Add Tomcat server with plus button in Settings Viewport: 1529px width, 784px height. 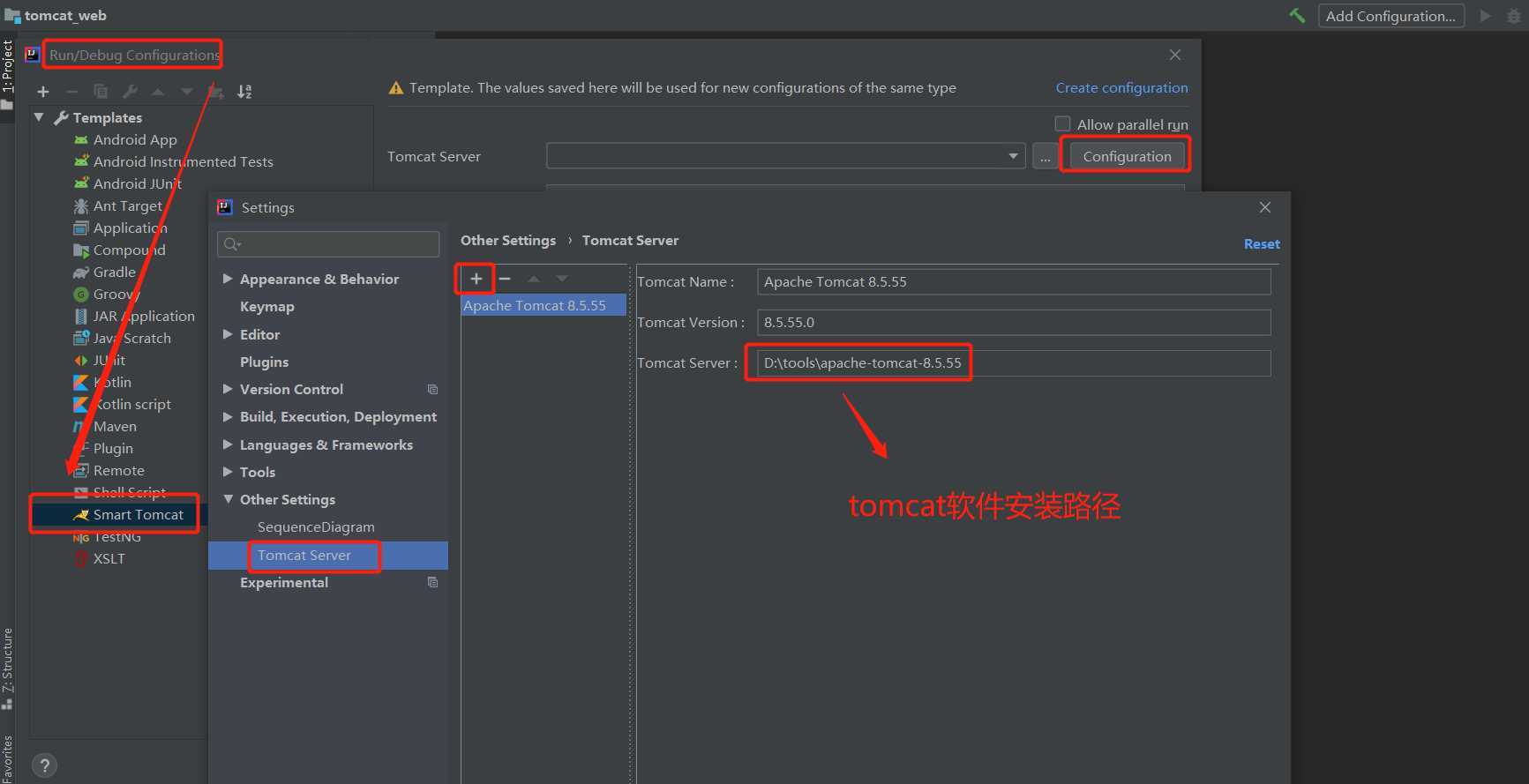[476, 279]
